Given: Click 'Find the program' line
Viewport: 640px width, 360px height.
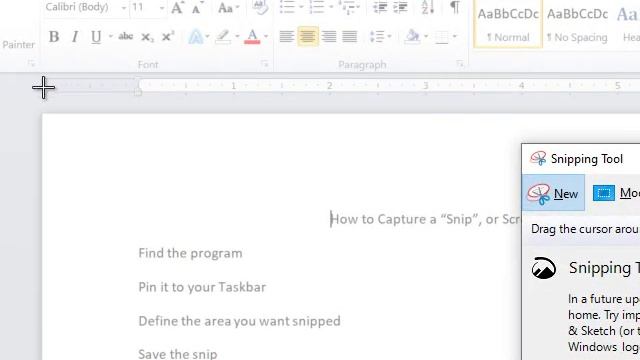Looking at the screenshot, I should click(190, 253).
